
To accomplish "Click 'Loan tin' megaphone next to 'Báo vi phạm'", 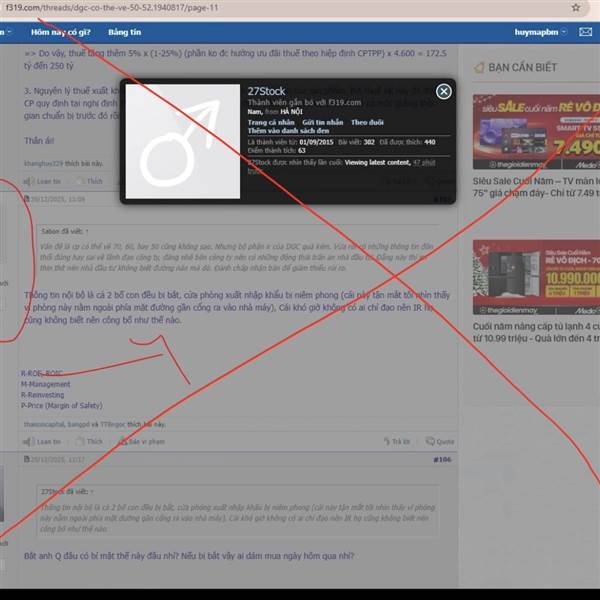I will [42, 442].
